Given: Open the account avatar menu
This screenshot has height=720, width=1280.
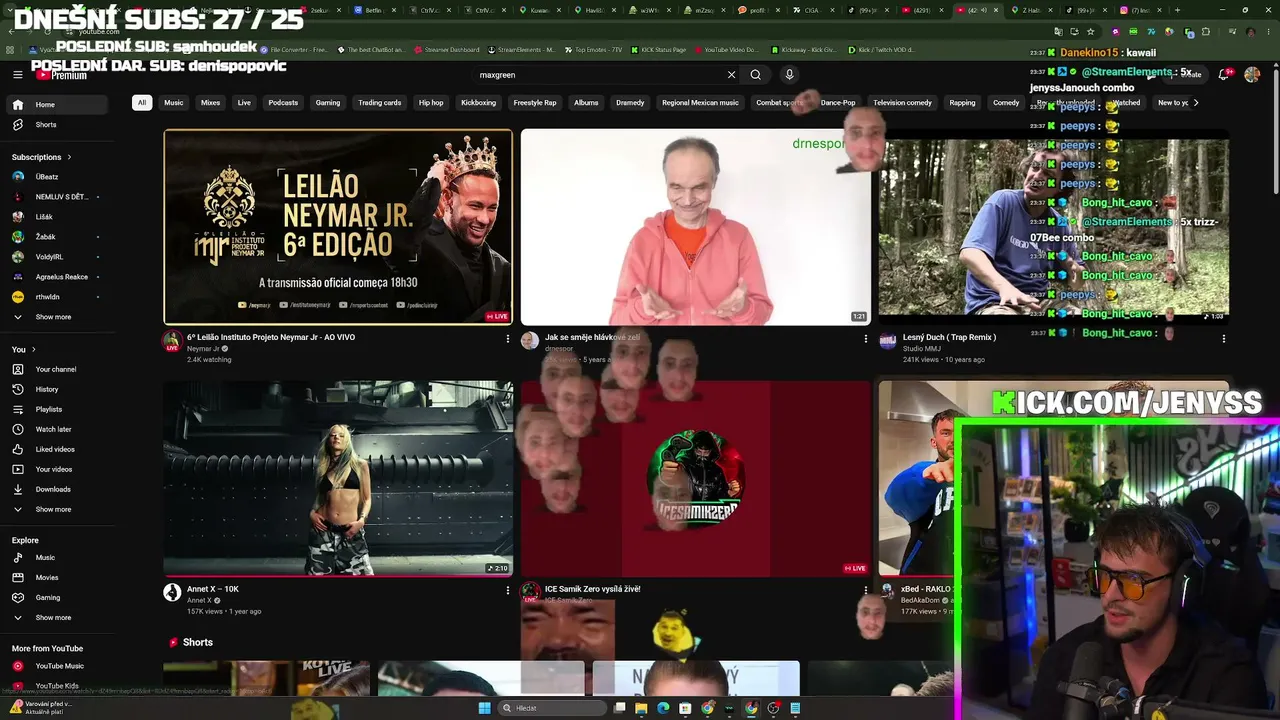Looking at the screenshot, I should [1252, 75].
